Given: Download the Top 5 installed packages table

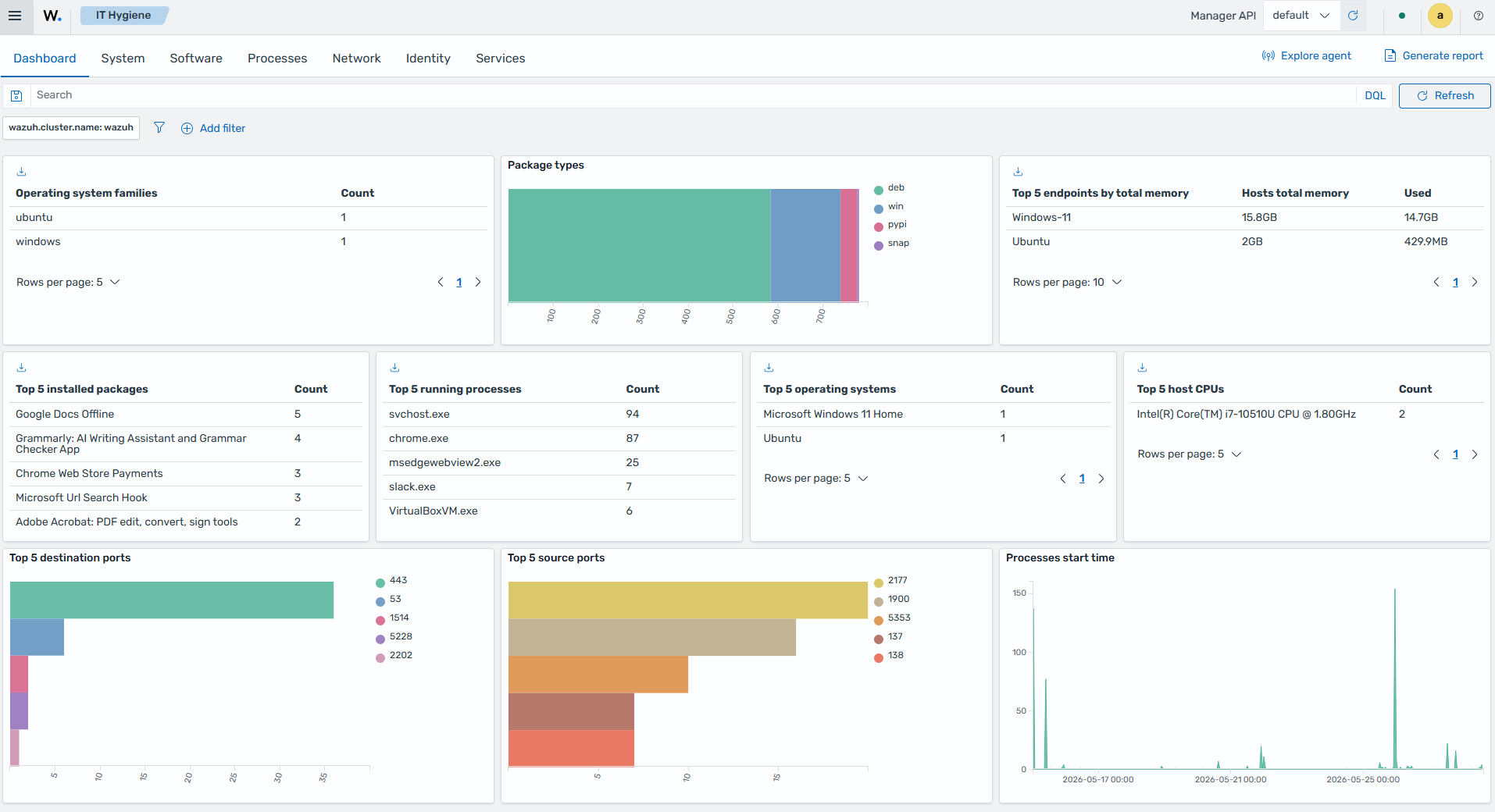Looking at the screenshot, I should pyautogui.click(x=22, y=368).
